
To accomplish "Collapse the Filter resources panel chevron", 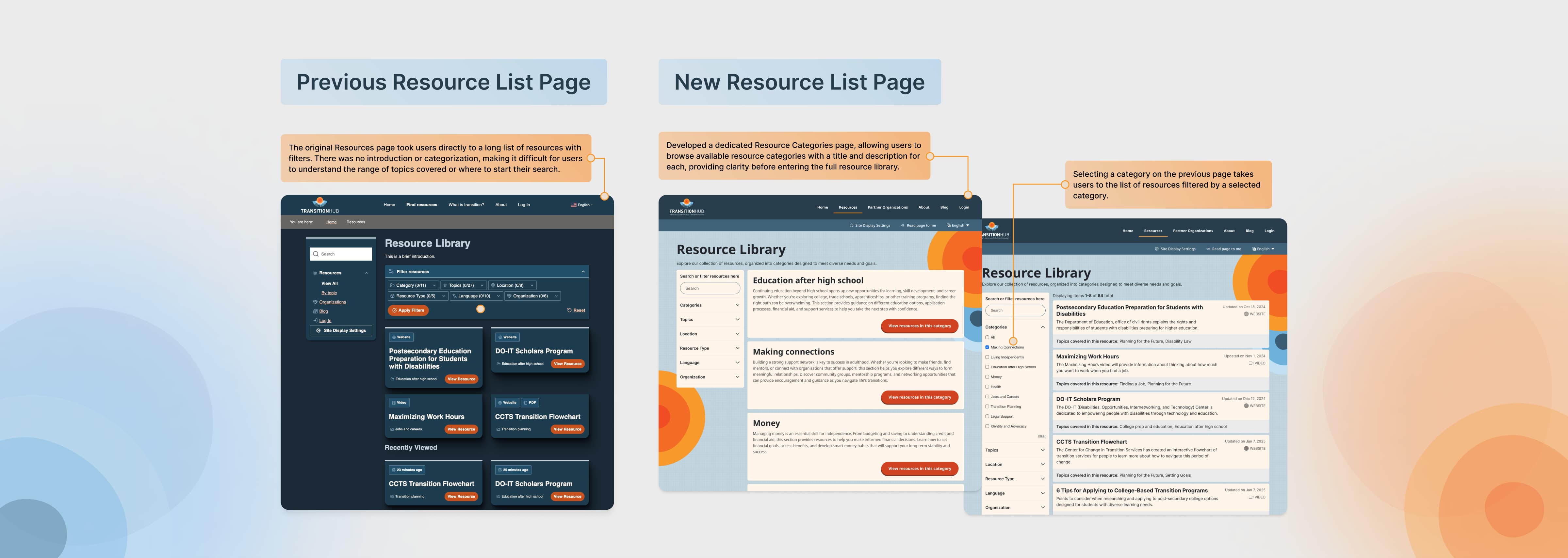I will pyautogui.click(x=583, y=271).
